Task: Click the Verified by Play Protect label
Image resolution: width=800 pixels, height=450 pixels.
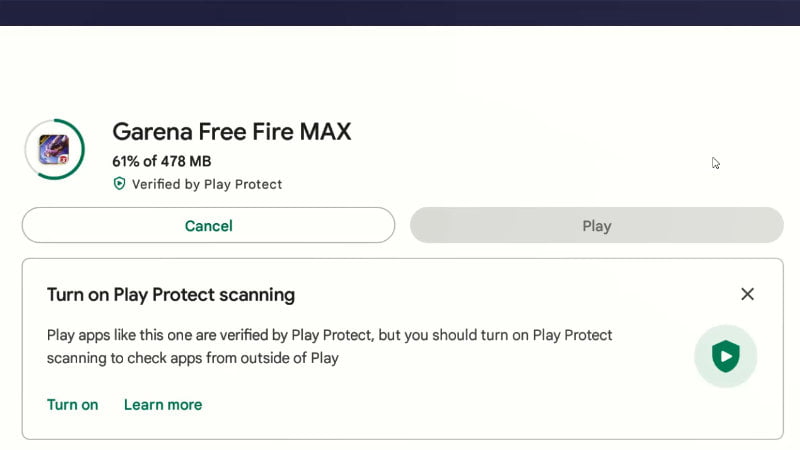Action: pyautogui.click(x=208, y=184)
